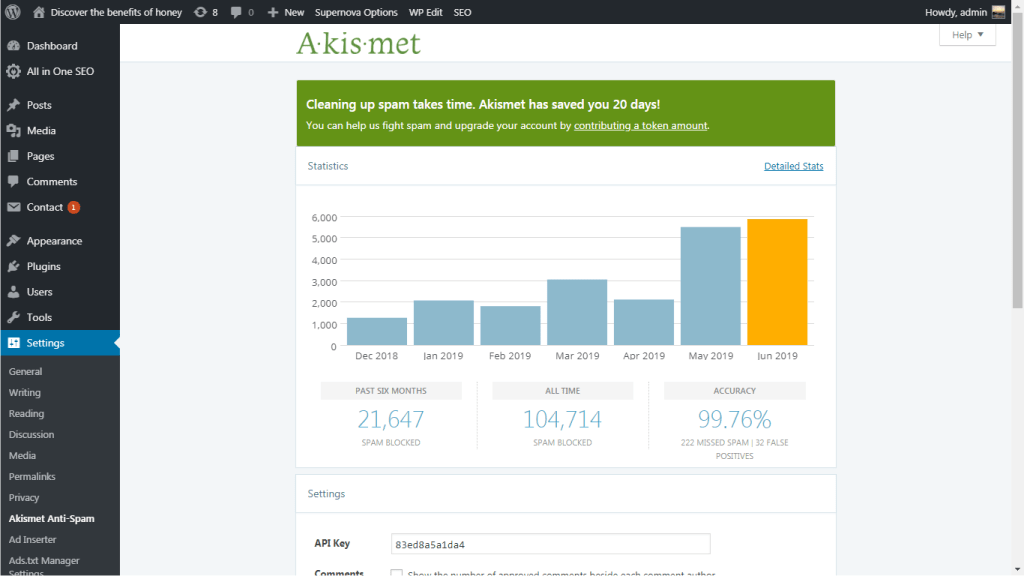
Task: Open Detailed Stats link
Action: pyautogui.click(x=793, y=166)
